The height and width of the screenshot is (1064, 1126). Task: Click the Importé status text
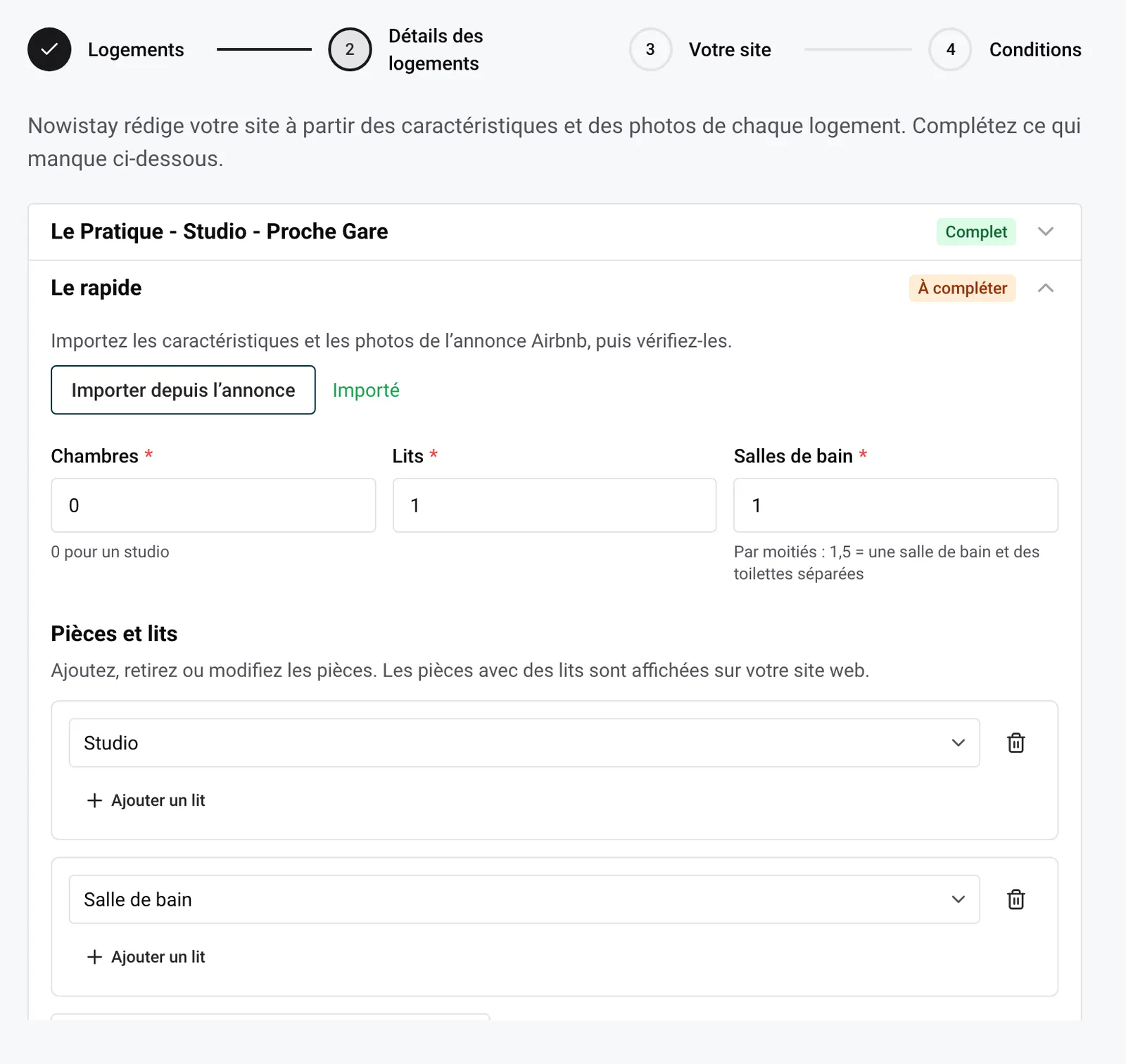(366, 390)
